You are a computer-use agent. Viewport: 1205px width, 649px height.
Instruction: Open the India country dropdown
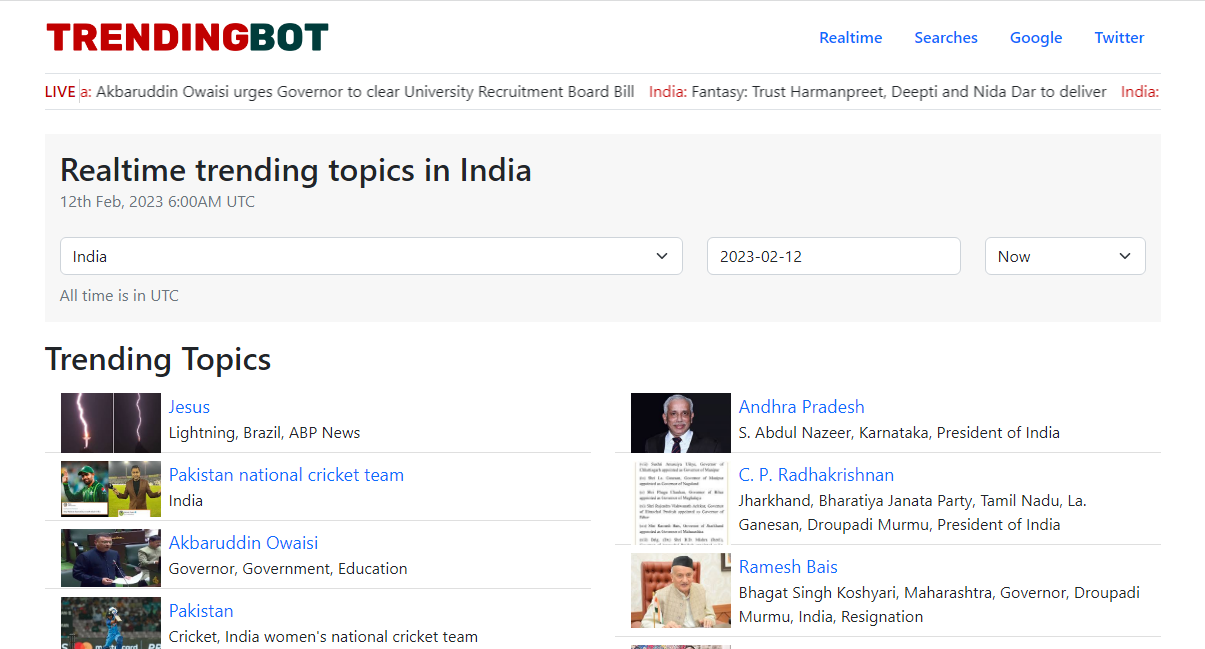371,256
